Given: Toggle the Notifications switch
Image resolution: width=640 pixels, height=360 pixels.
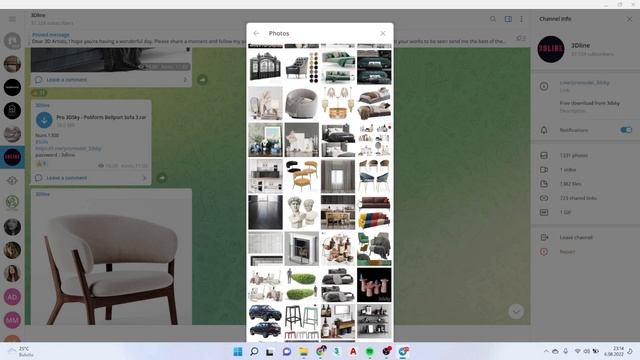Looking at the screenshot, I should [x=626, y=130].
